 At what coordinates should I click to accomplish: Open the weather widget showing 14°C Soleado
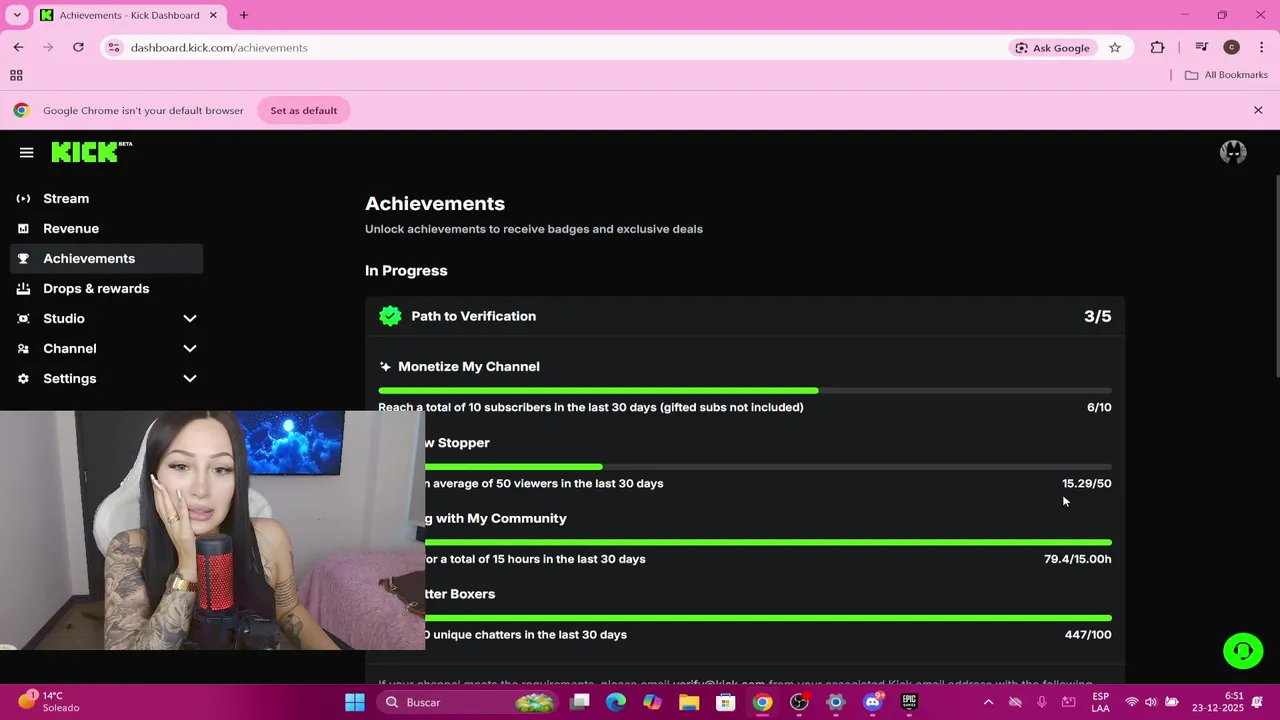48,701
